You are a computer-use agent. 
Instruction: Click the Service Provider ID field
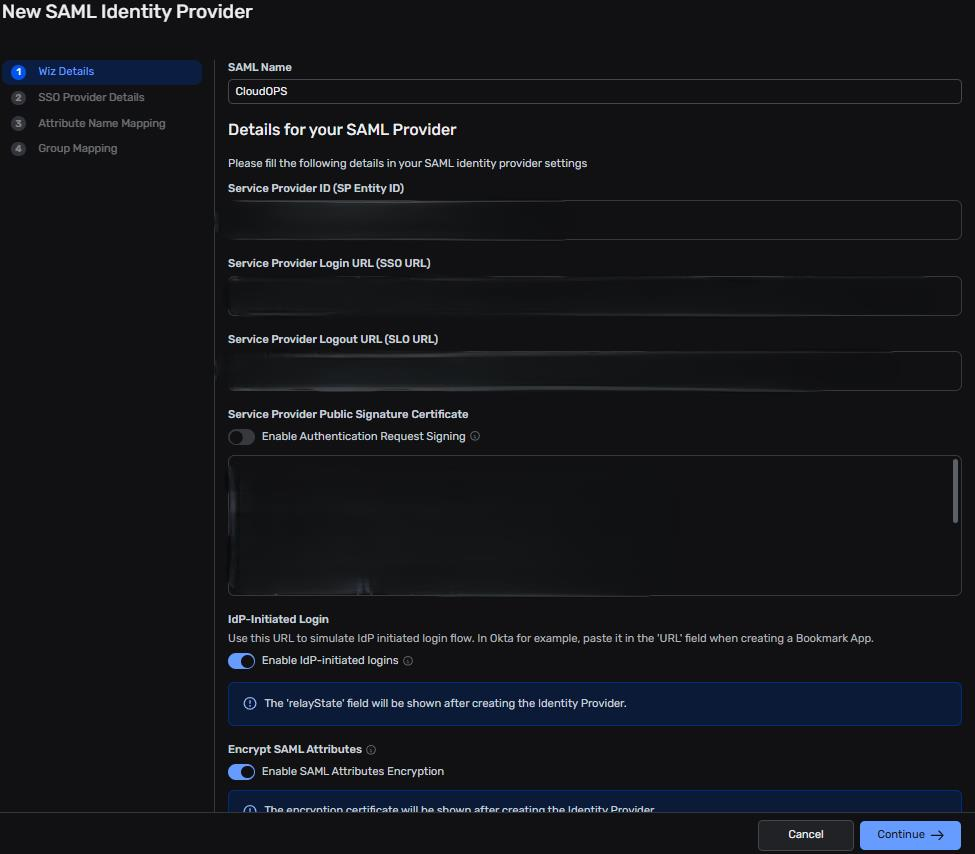pyautogui.click(x=594, y=220)
